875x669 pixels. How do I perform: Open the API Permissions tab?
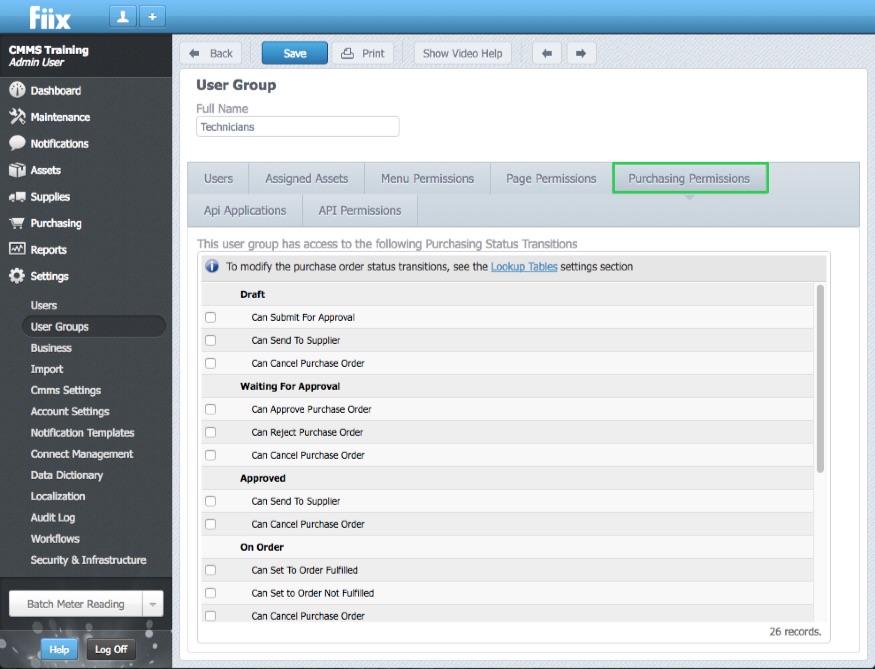coord(360,210)
